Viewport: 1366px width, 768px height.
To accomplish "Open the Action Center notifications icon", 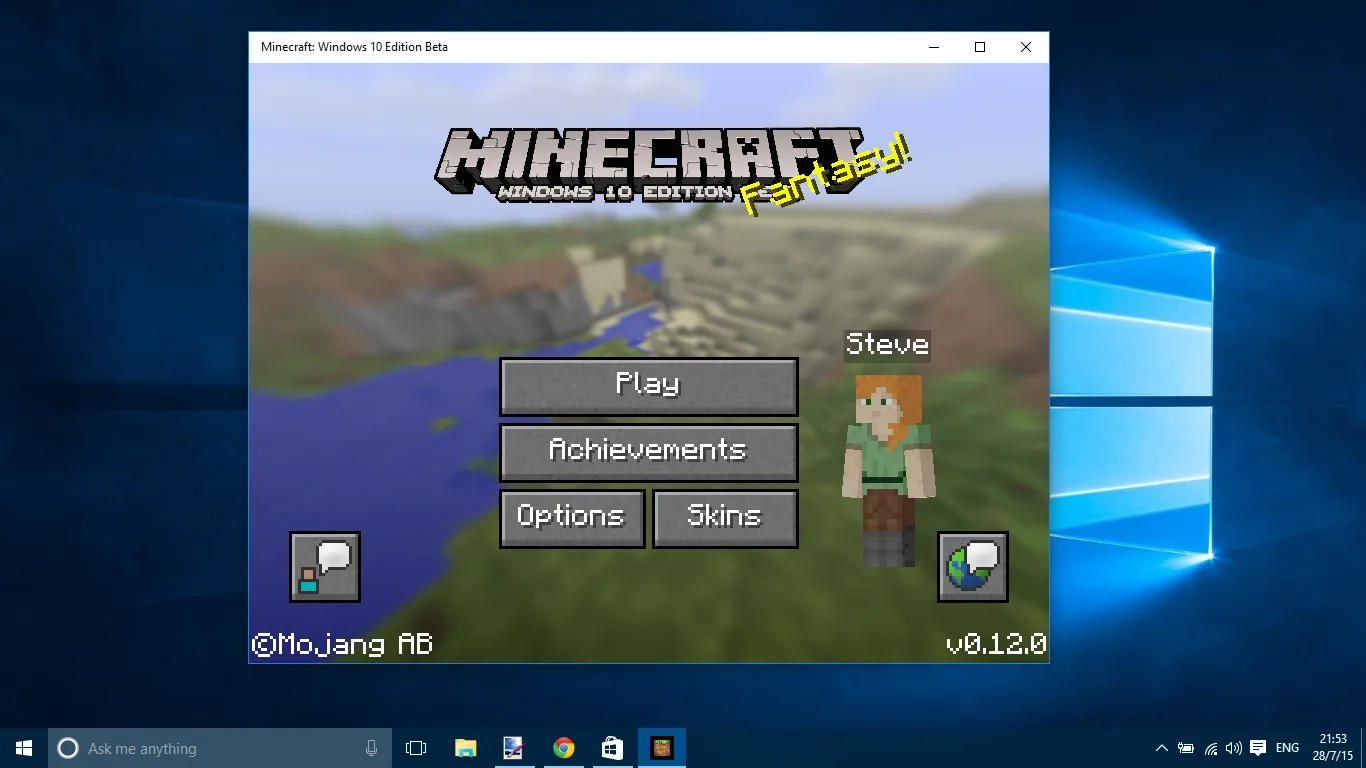I will point(1258,748).
